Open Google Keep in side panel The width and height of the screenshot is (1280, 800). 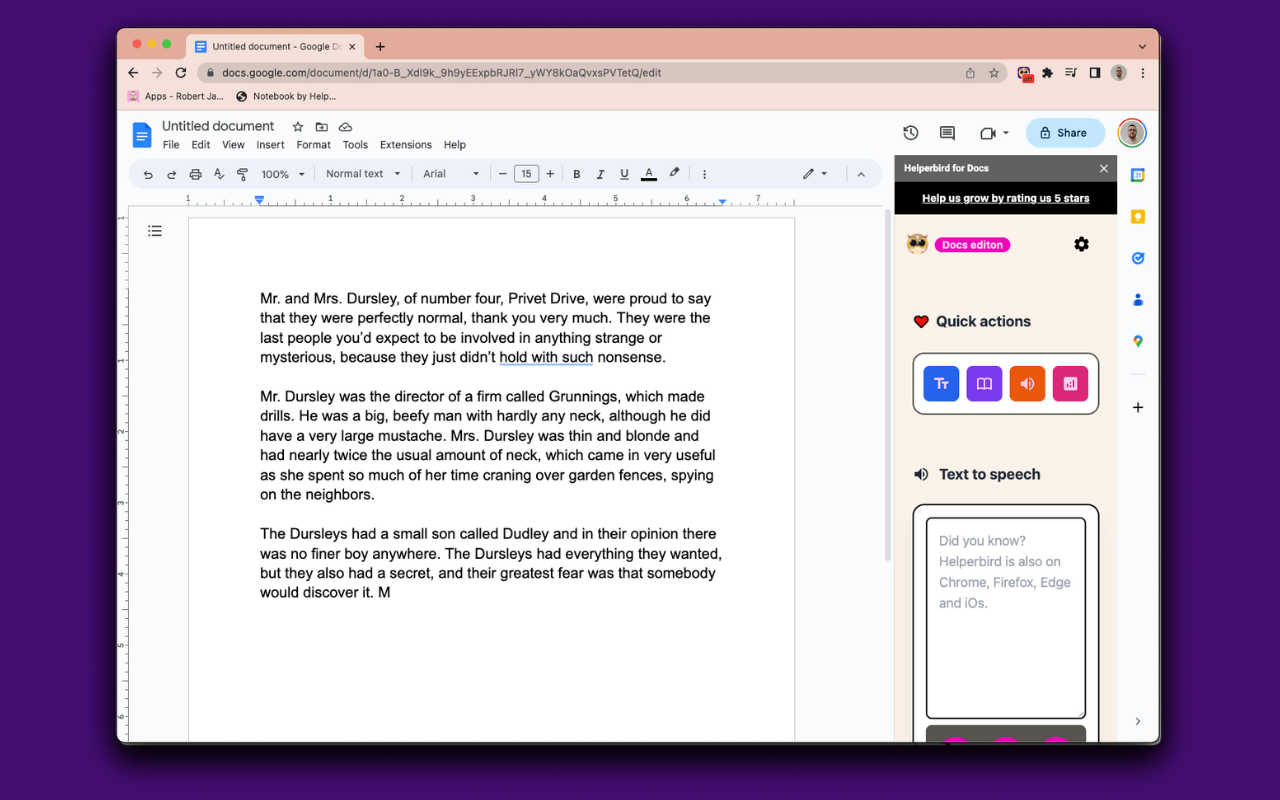click(1138, 217)
